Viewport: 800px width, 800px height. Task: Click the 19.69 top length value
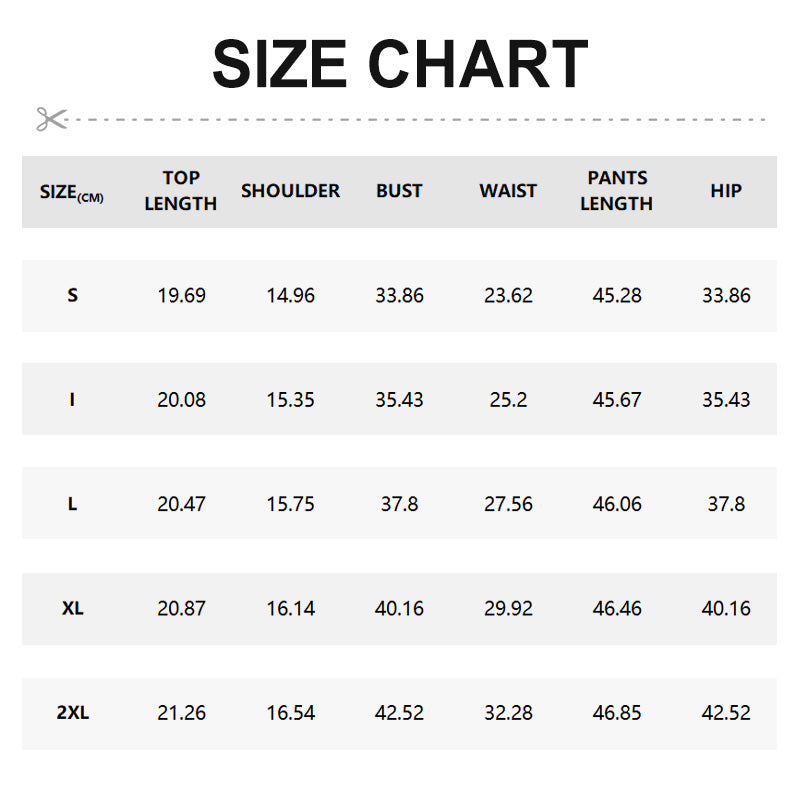[181, 296]
